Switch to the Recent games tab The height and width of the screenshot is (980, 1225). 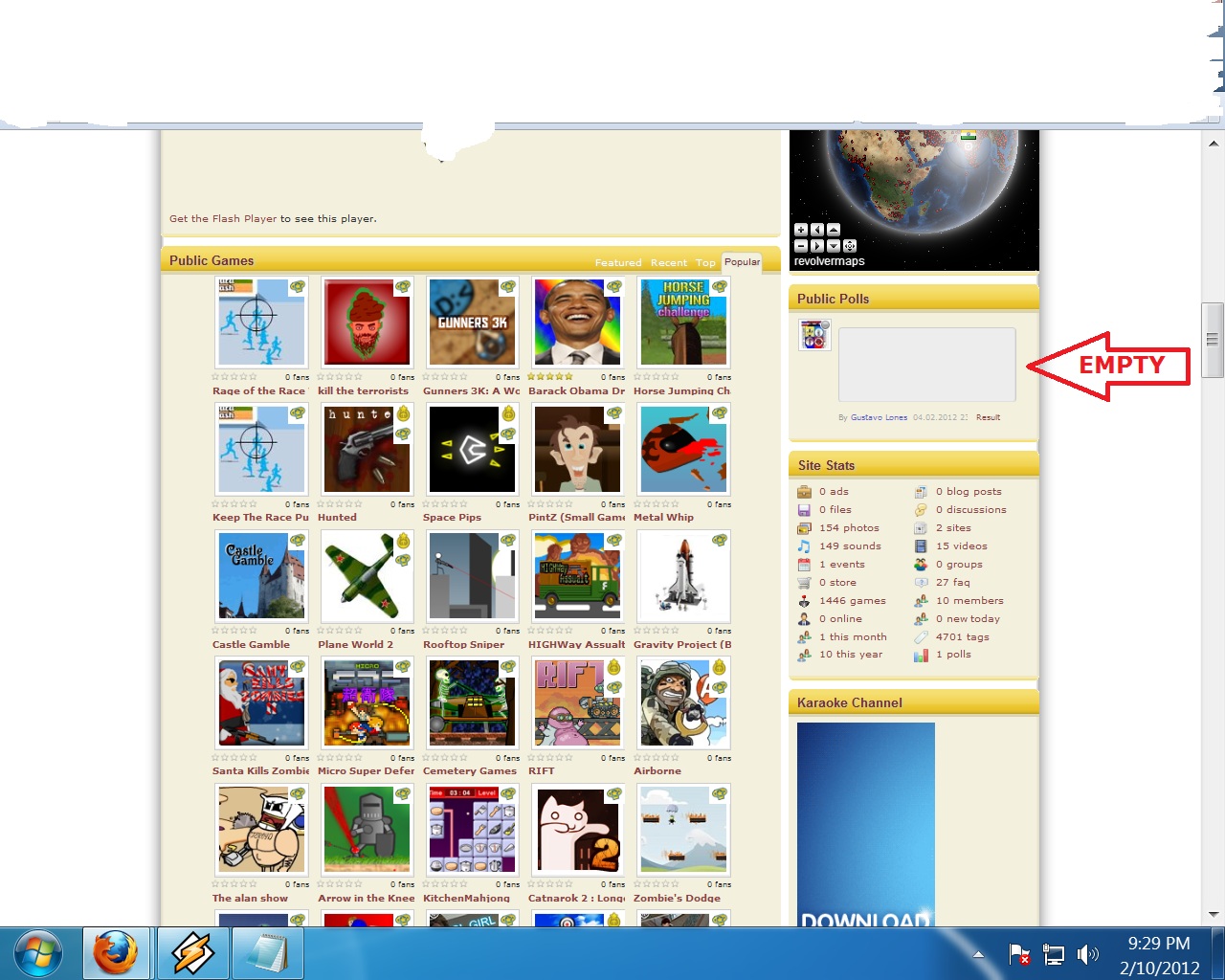click(x=669, y=263)
